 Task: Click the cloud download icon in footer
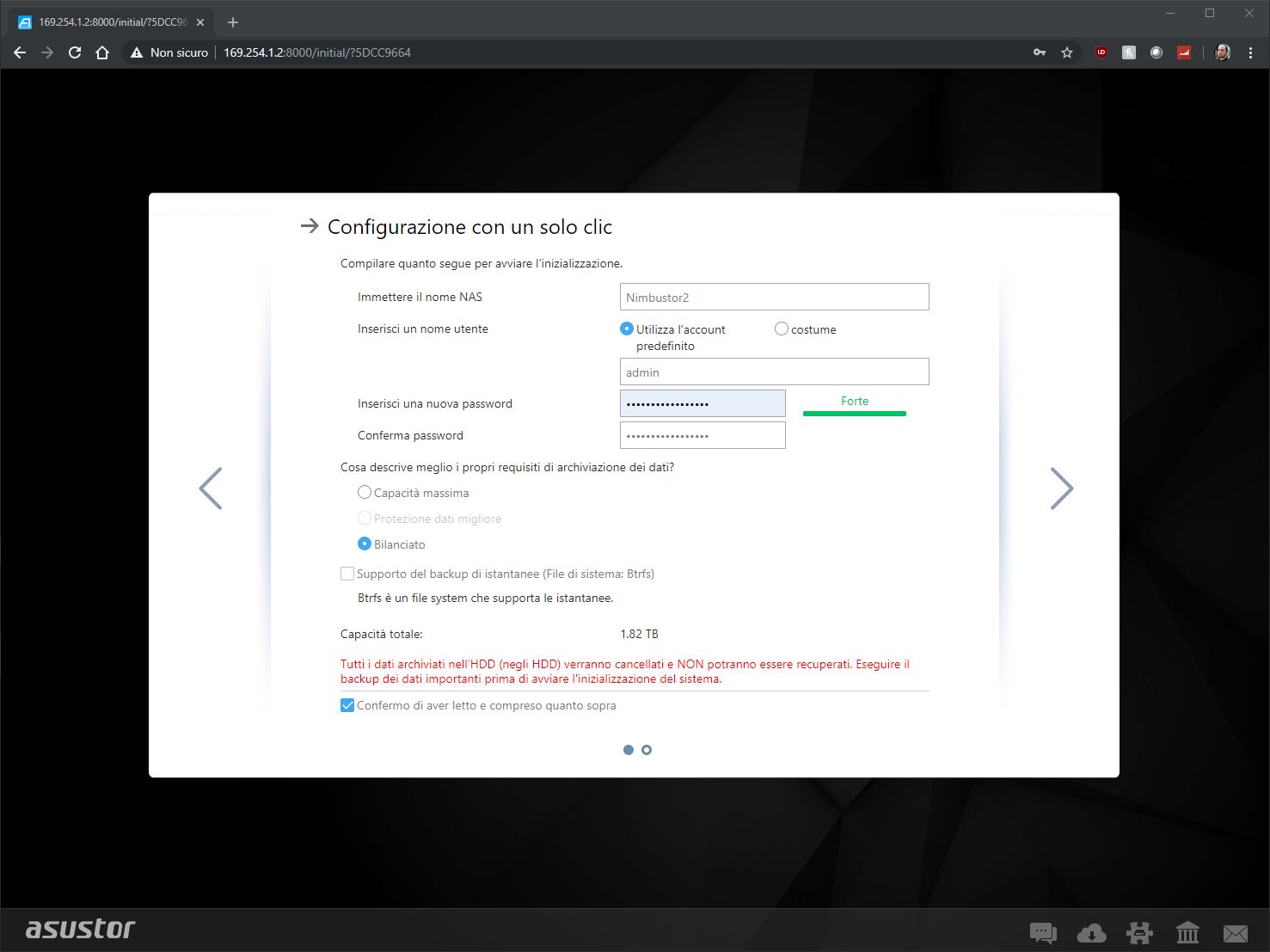tap(1091, 932)
